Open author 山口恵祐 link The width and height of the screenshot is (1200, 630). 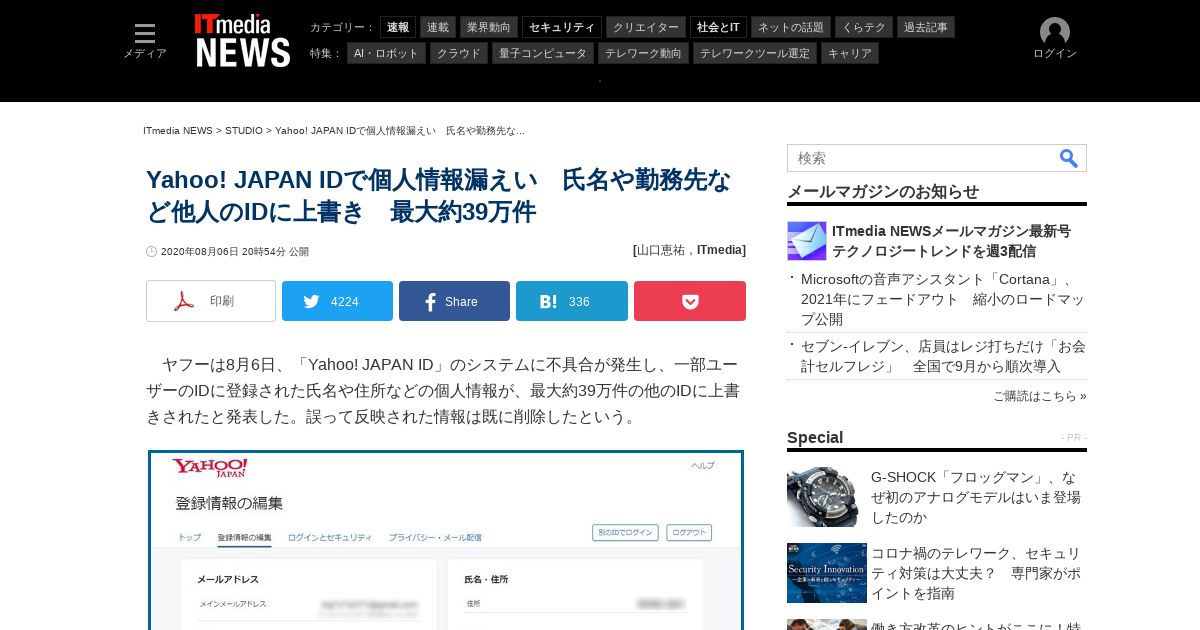662,250
